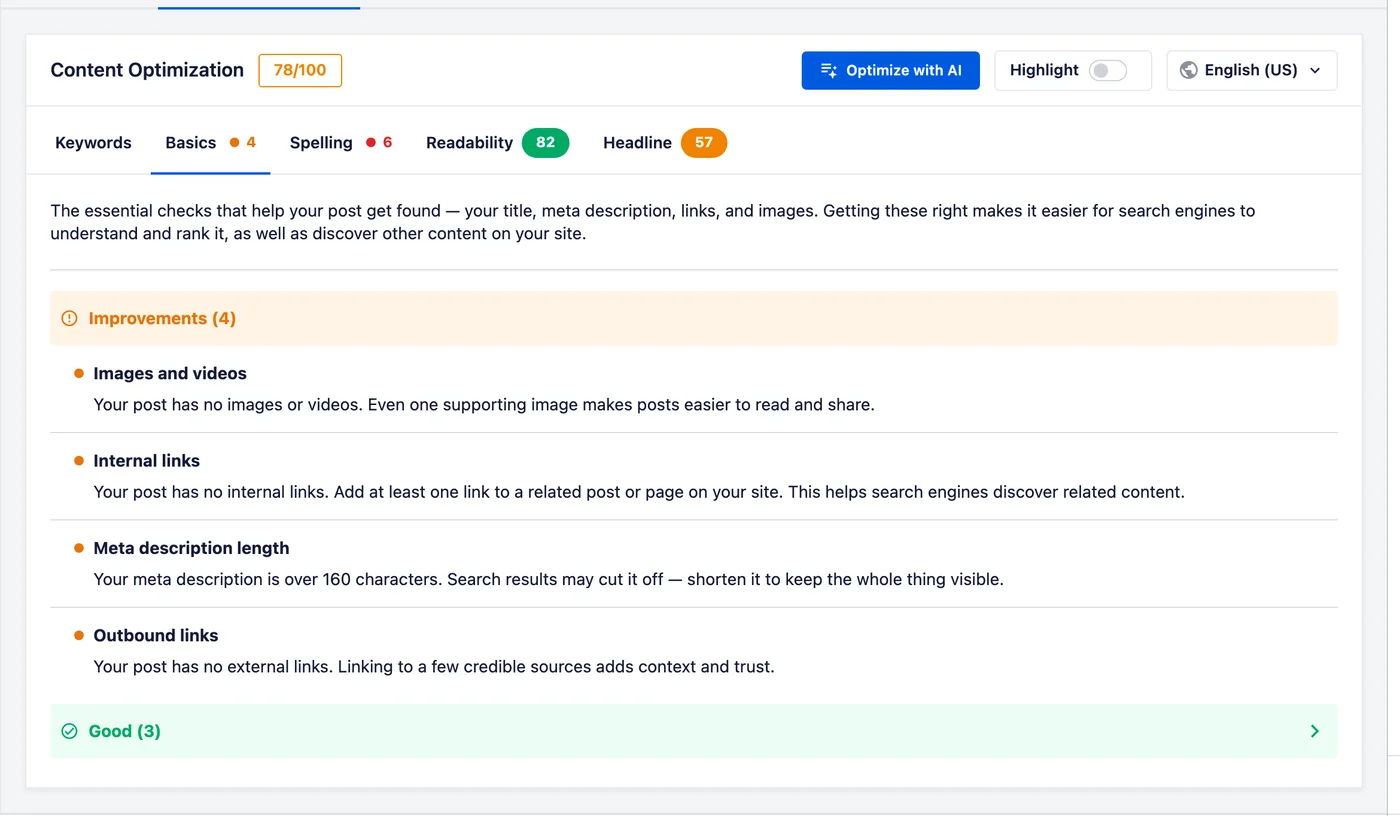Click the right chevron on Good row
The width and height of the screenshot is (1400, 816).
tap(1314, 731)
